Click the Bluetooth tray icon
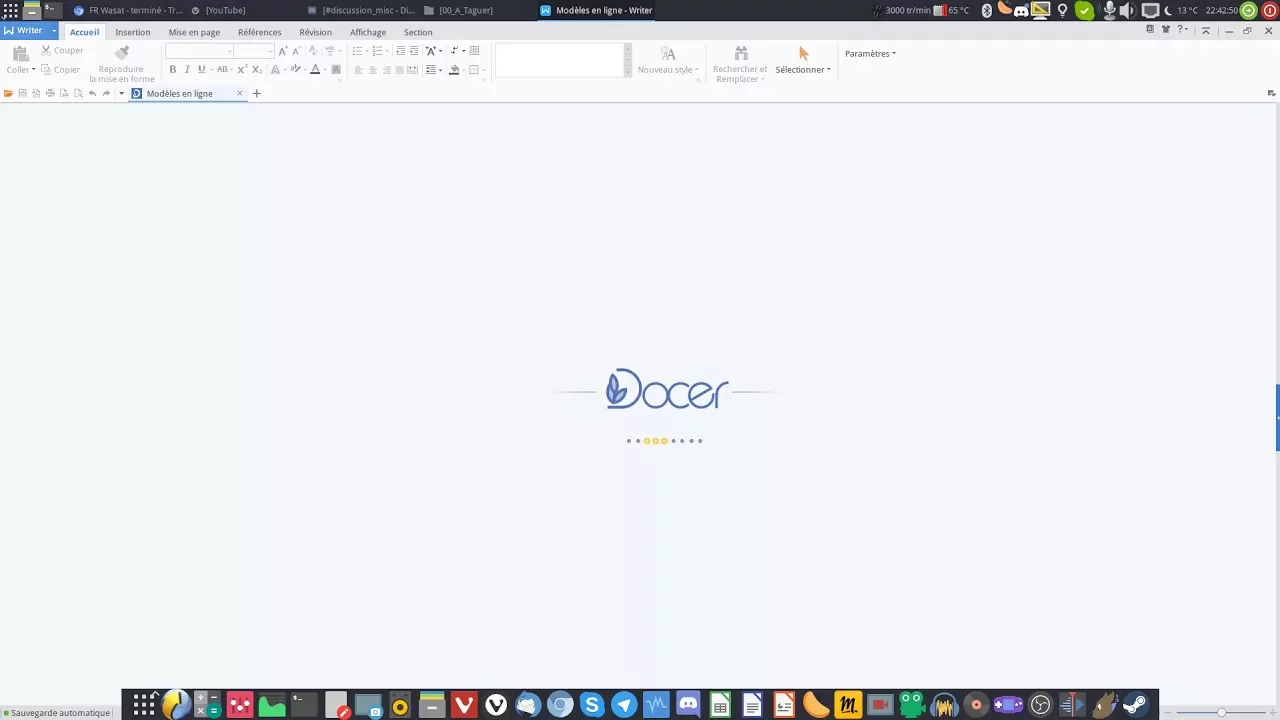This screenshot has height=720, width=1280. [x=986, y=10]
